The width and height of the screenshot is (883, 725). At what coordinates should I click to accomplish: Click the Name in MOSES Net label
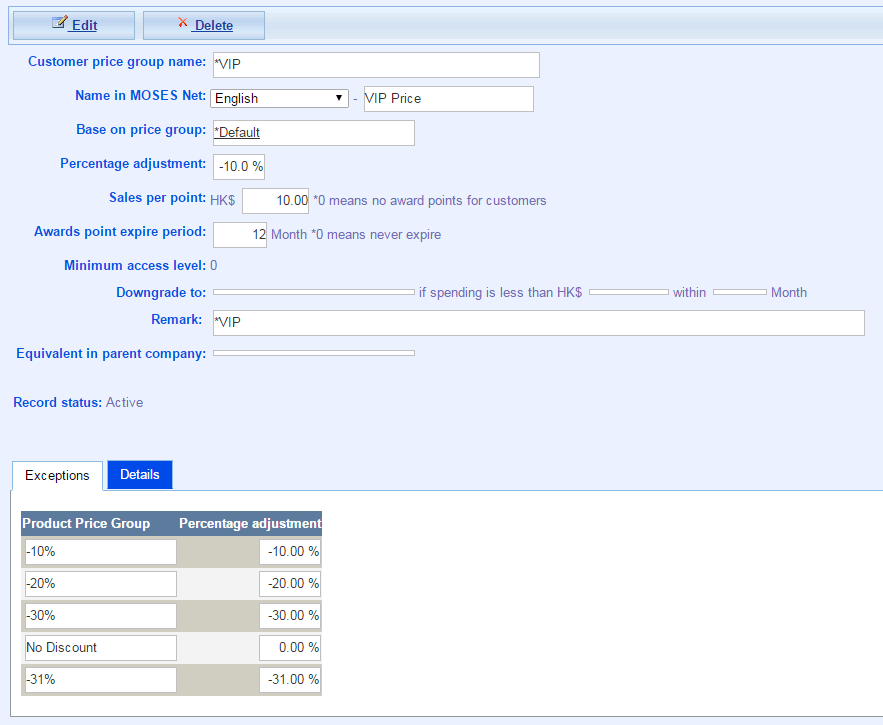click(141, 96)
